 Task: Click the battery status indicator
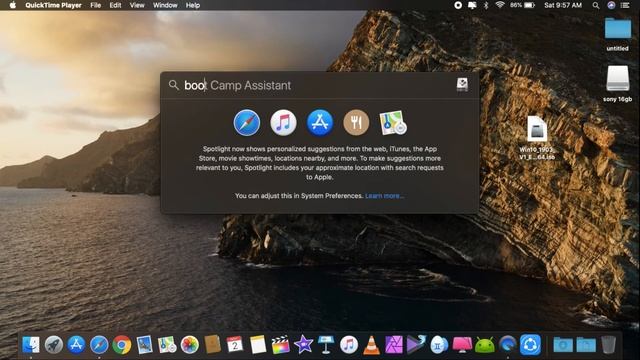pos(522,5)
